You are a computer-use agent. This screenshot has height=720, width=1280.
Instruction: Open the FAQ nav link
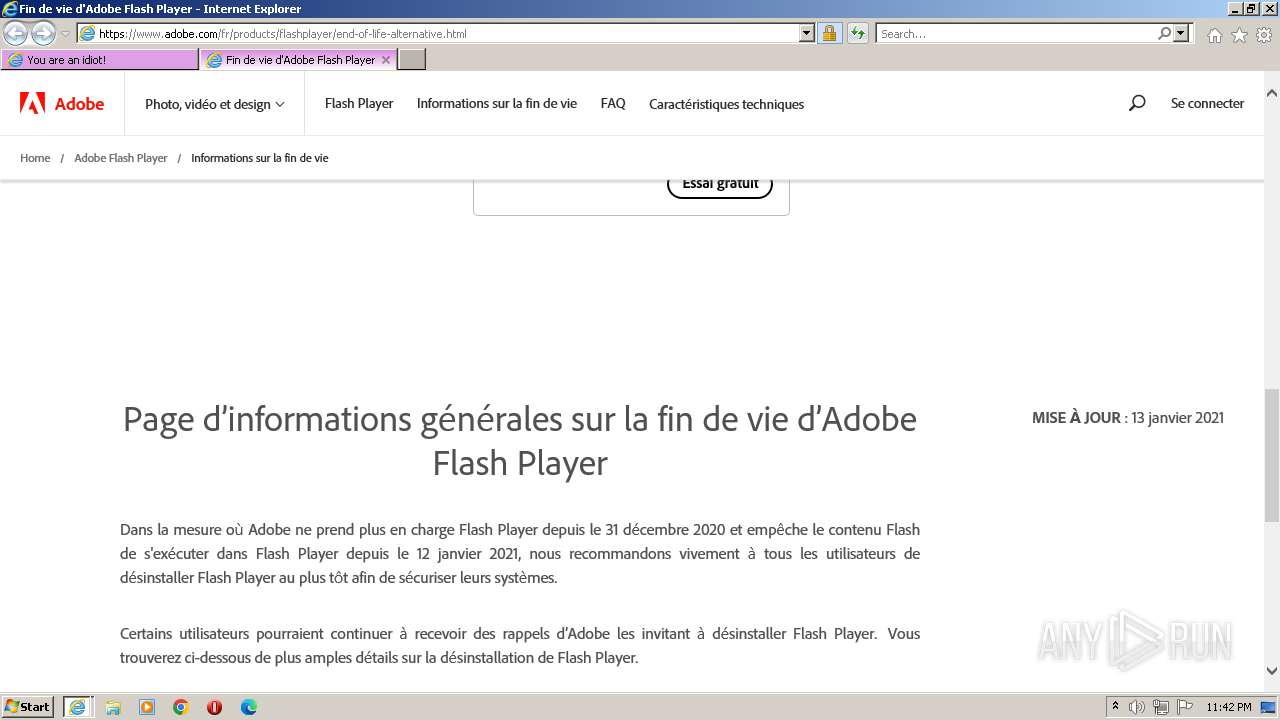click(x=613, y=103)
